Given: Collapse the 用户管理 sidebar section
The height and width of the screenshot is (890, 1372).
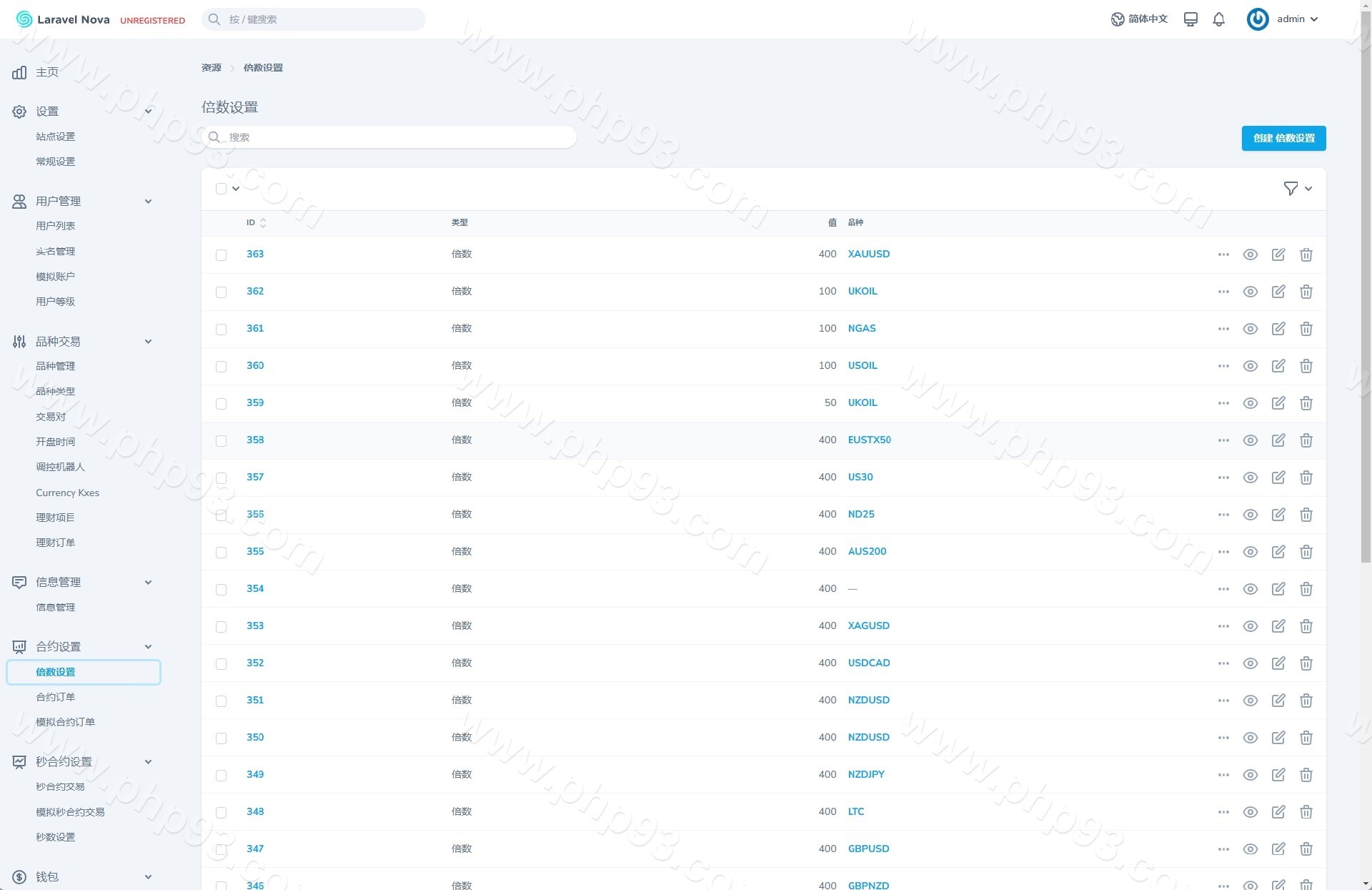Looking at the screenshot, I should pyautogui.click(x=148, y=202).
